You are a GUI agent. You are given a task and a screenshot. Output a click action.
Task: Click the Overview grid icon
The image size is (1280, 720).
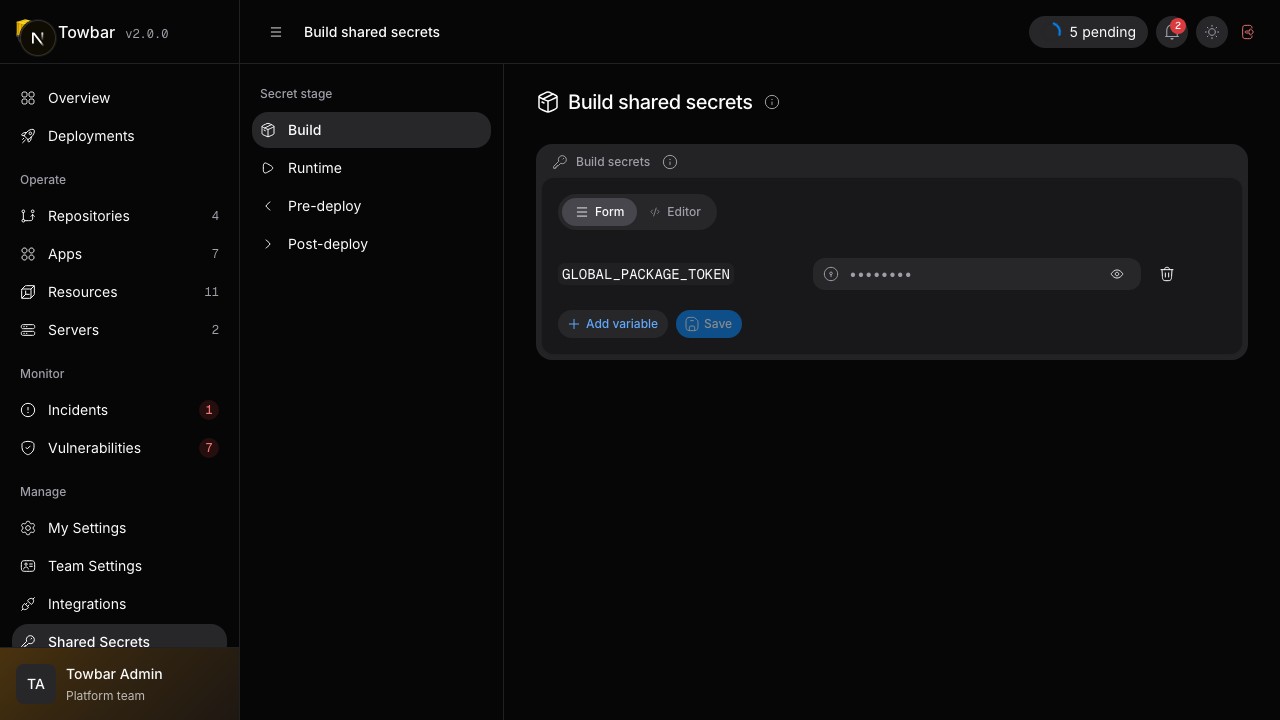[28, 98]
